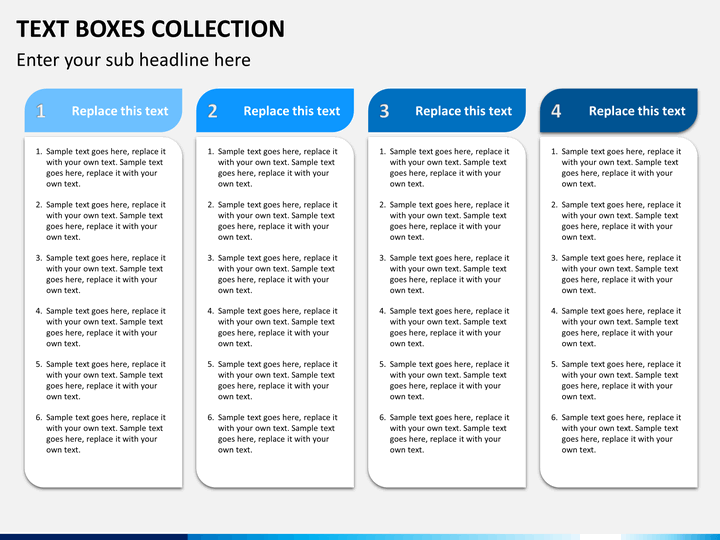Click list item 1 in the second column
This screenshot has width=720, height=540.
click(272, 168)
